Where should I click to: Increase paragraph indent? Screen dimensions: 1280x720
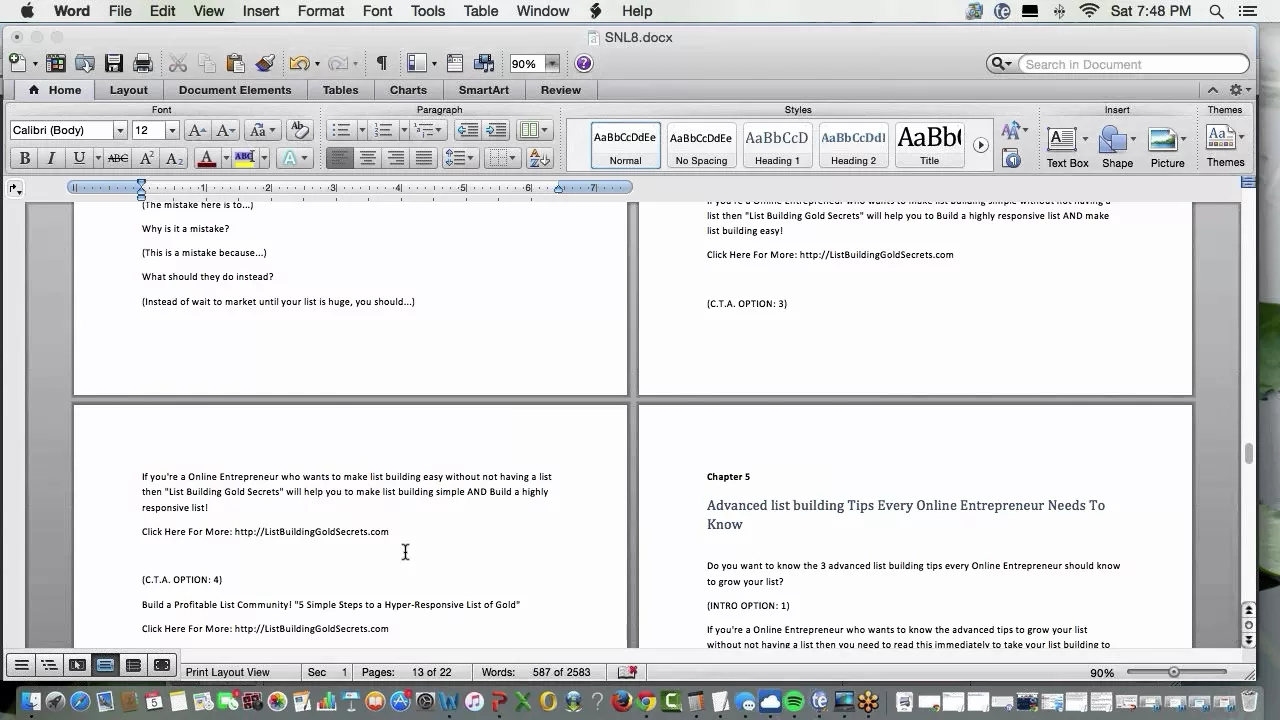(497, 130)
